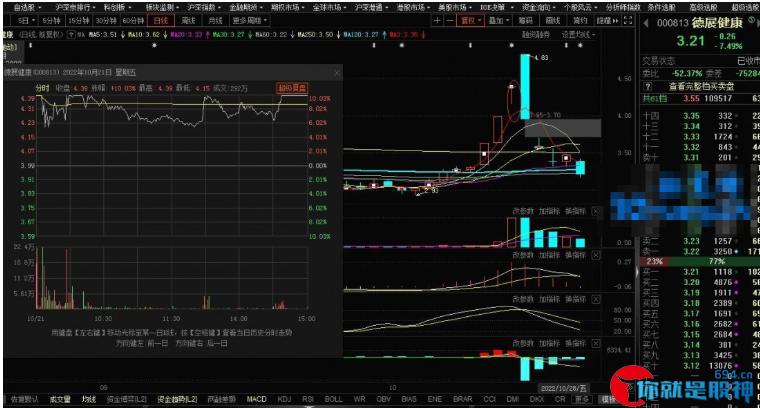Screen dimensions: 760x409
Task: Open the 美股市场 dropdown menu
Action: pyautogui.click(x=455, y=7)
